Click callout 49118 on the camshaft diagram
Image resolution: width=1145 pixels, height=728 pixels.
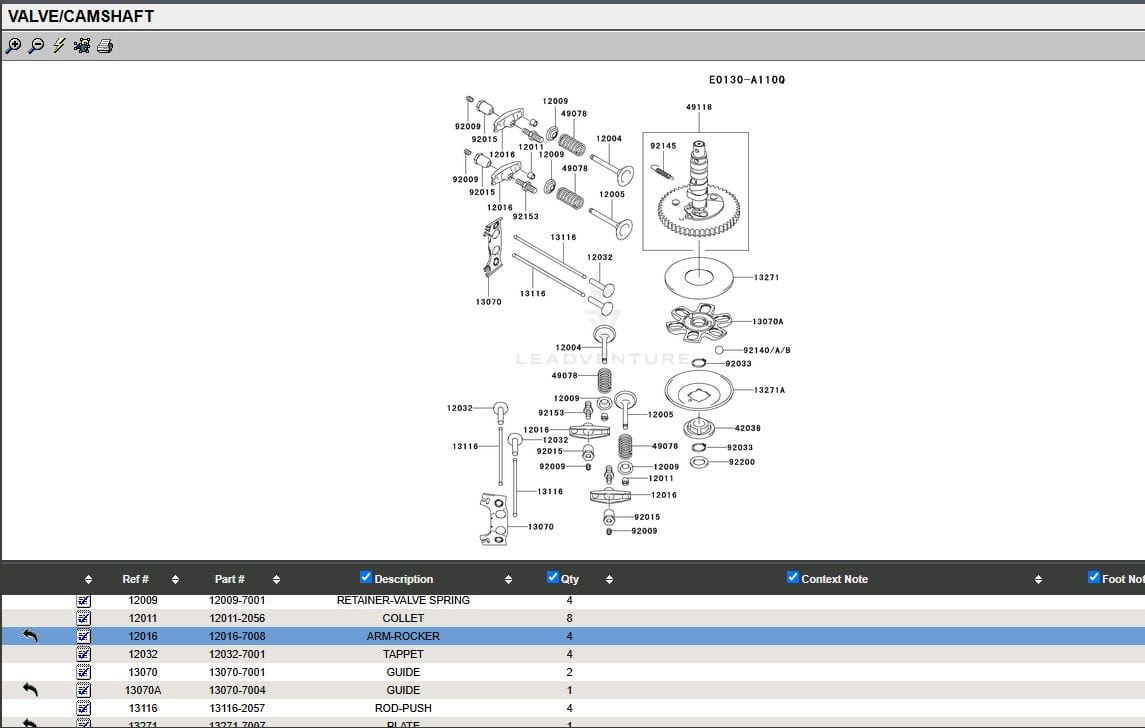[x=699, y=107]
